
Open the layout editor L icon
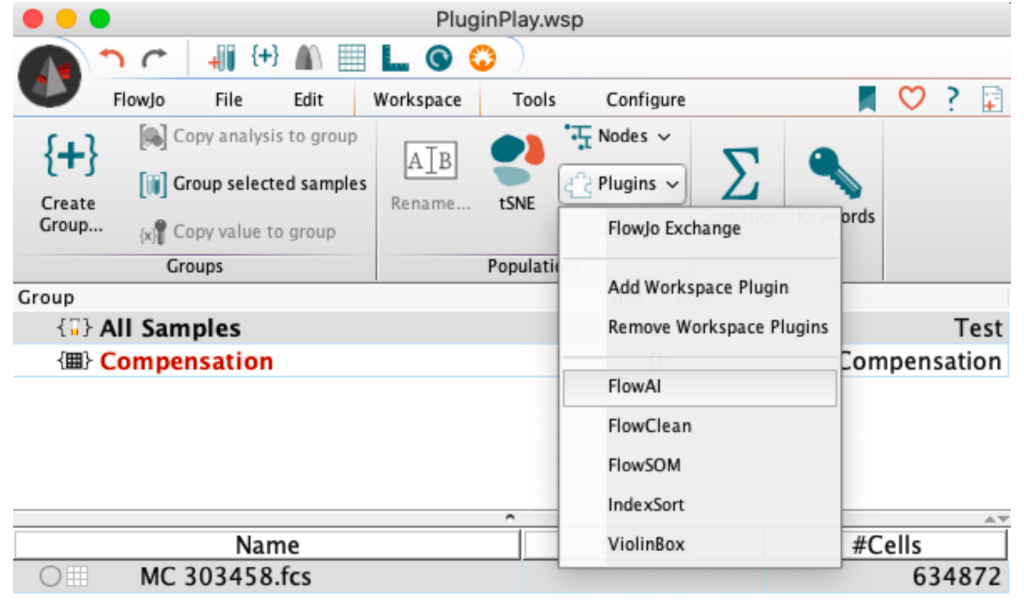[x=395, y=60]
